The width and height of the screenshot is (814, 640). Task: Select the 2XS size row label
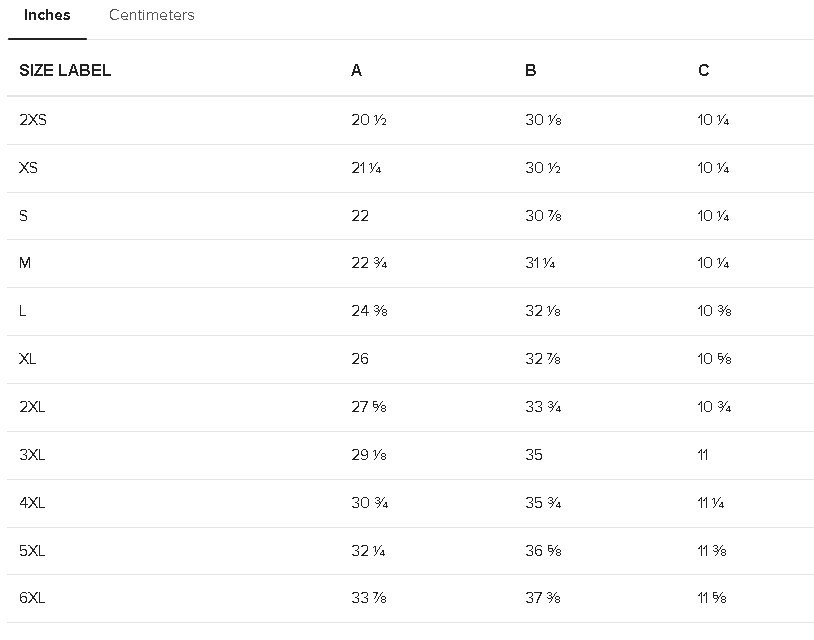click(x=33, y=120)
